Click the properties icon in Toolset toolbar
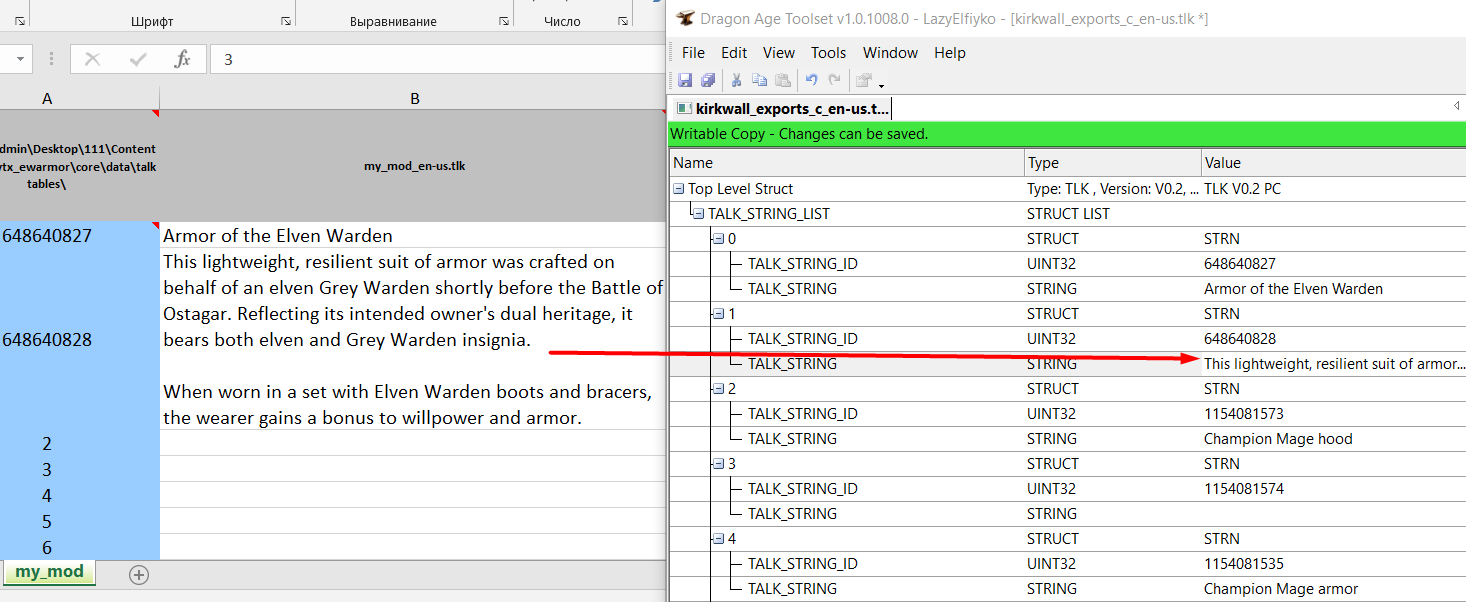This screenshot has height=602, width=1466. coord(864,80)
